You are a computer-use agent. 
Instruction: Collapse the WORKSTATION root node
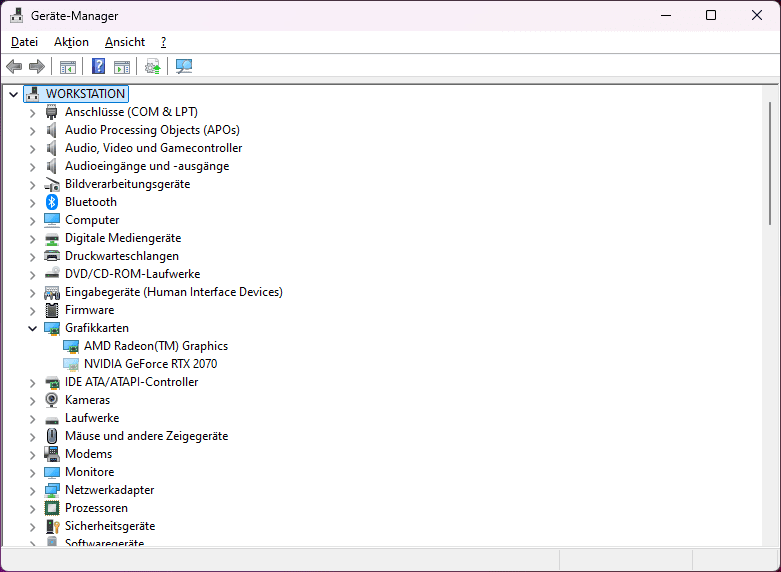click(13, 94)
